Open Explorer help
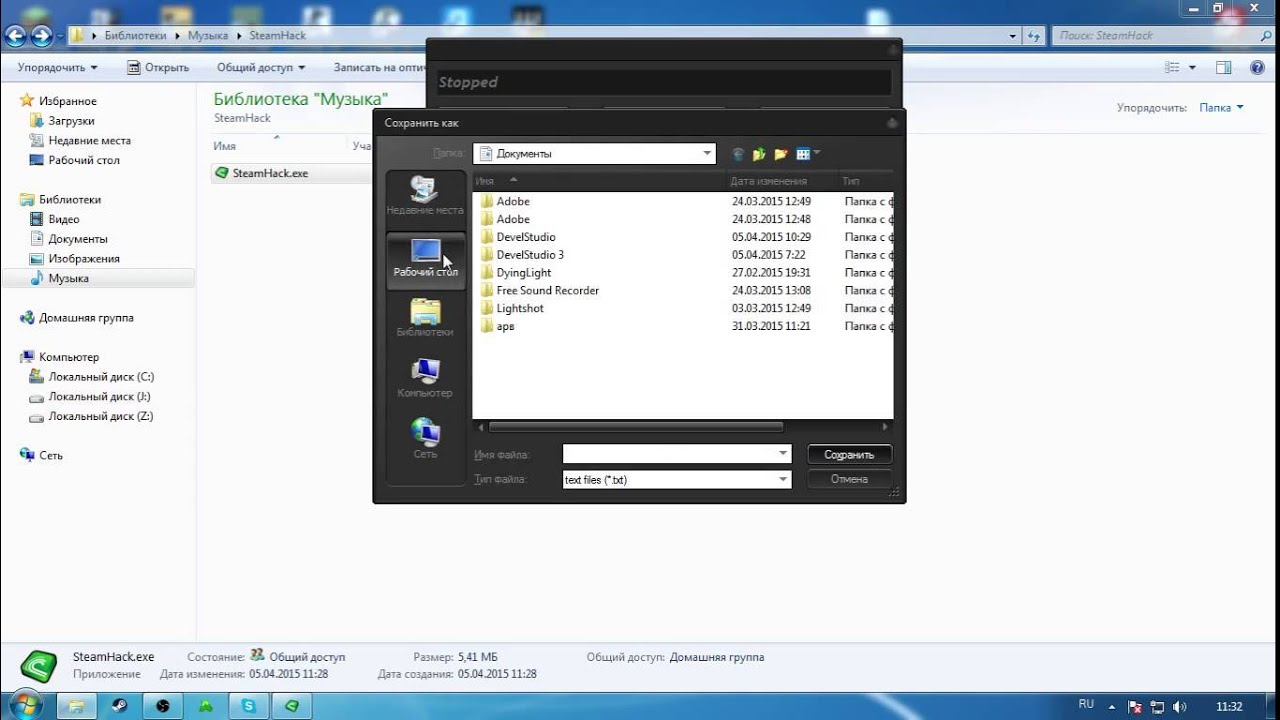 click(x=1257, y=68)
